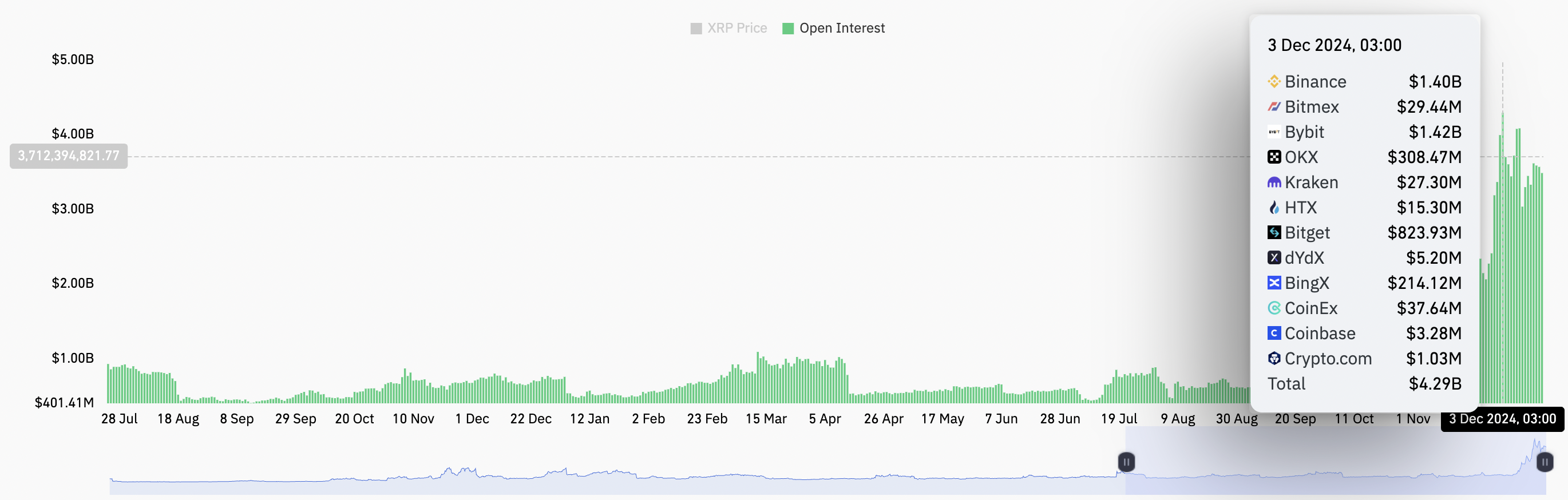Click the HTX flame icon
1568x500 pixels.
[1273, 208]
